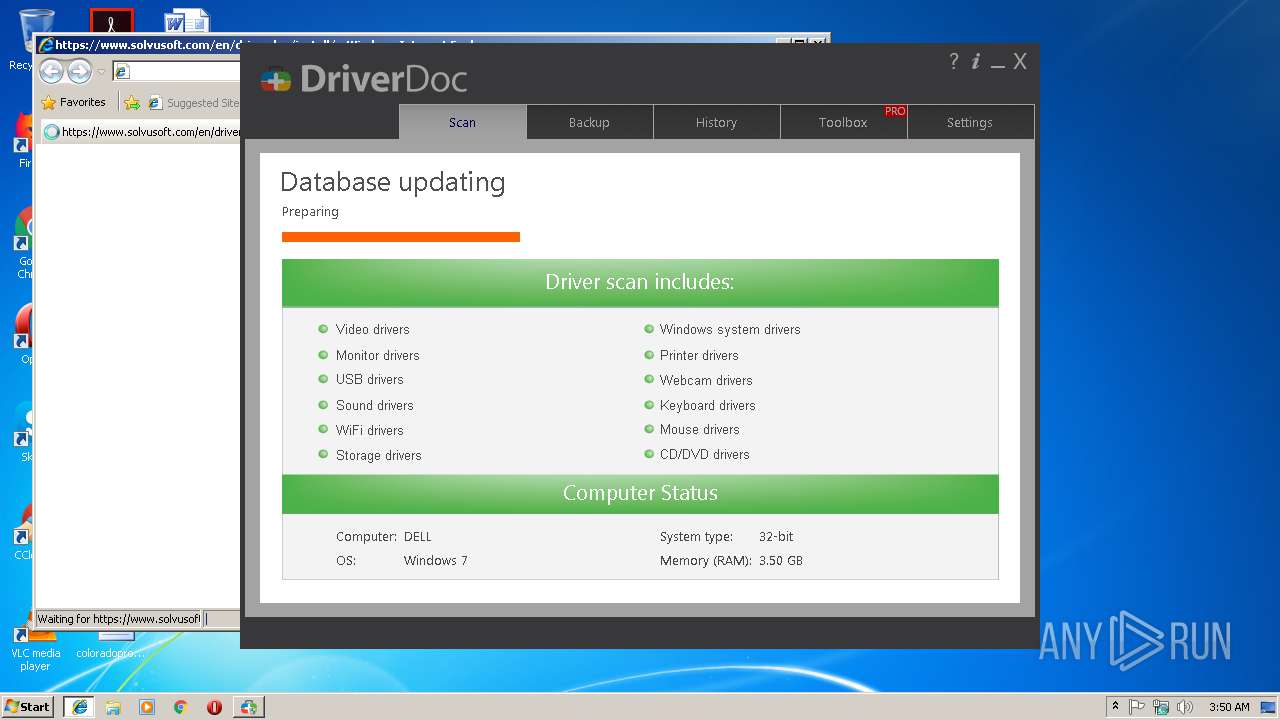This screenshot has height=720, width=1280.
Task: Open Suggested Sites link in Internet Explorer
Action: (194, 102)
